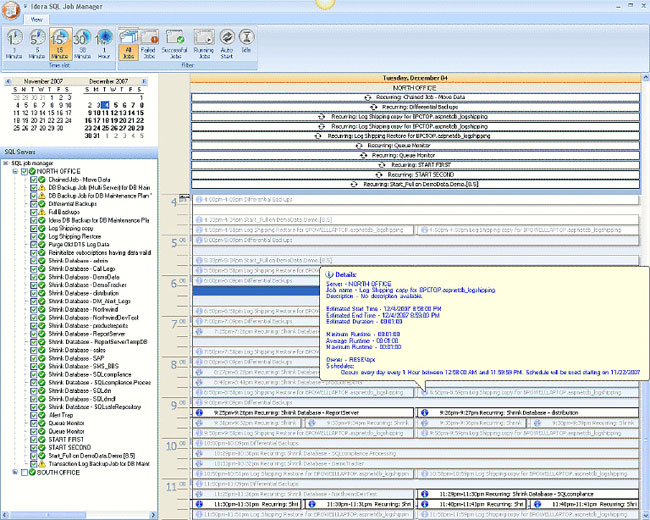Uncheck the Log Shipping Restore checkbox
The height and width of the screenshot is (520, 650).
(x=34, y=236)
